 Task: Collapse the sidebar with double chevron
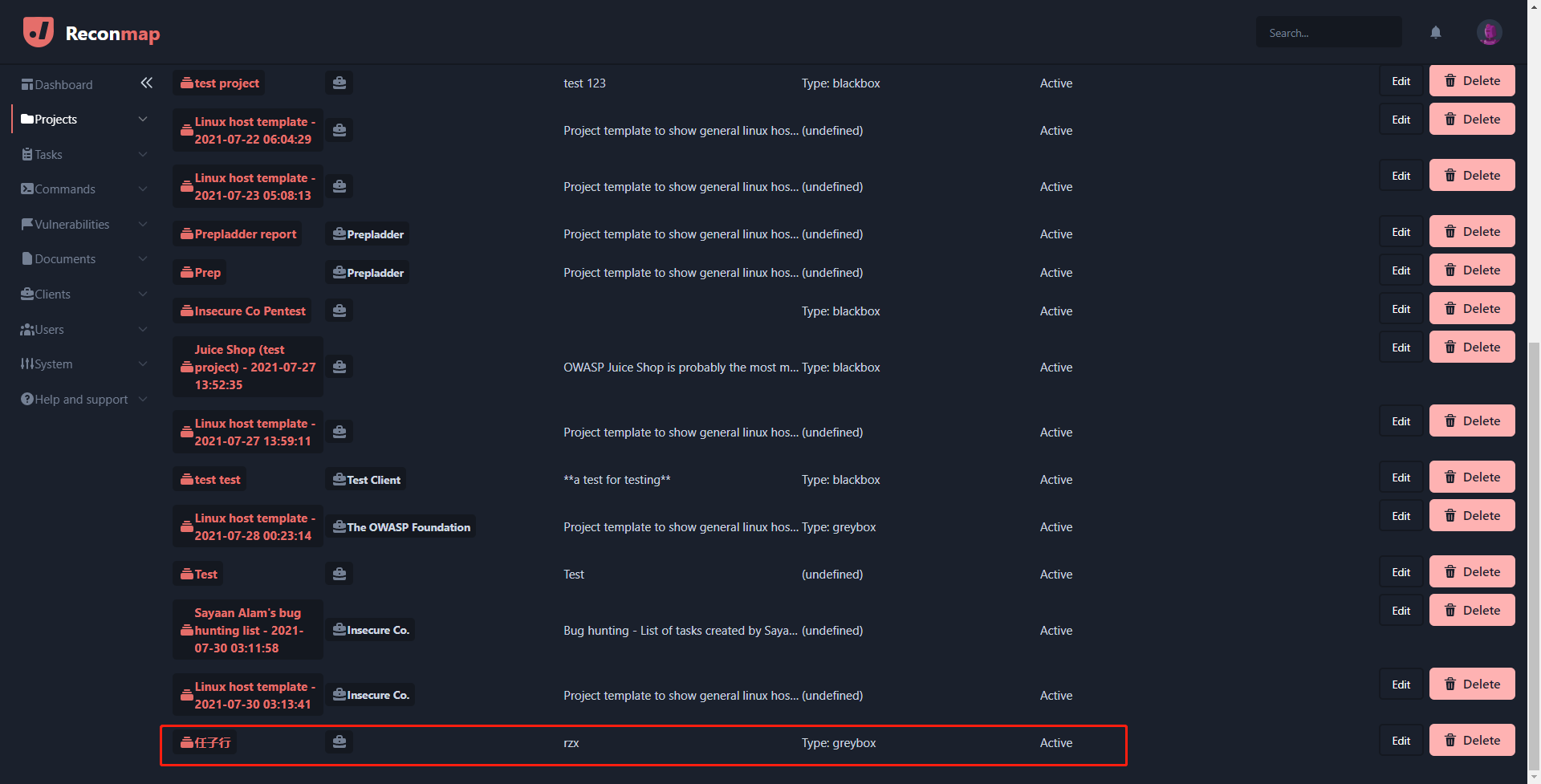tap(146, 83)
